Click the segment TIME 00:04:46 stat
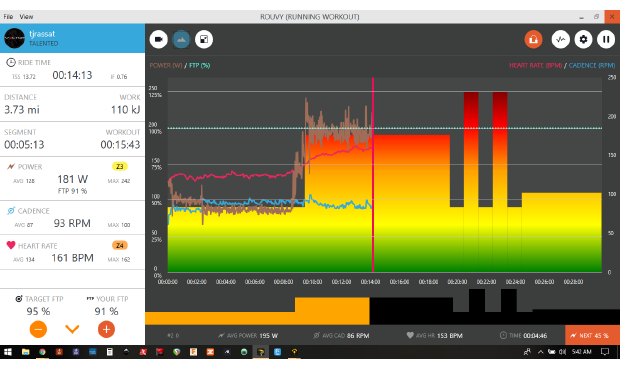The width and height of the screenshot is (620, 370). 524,336
